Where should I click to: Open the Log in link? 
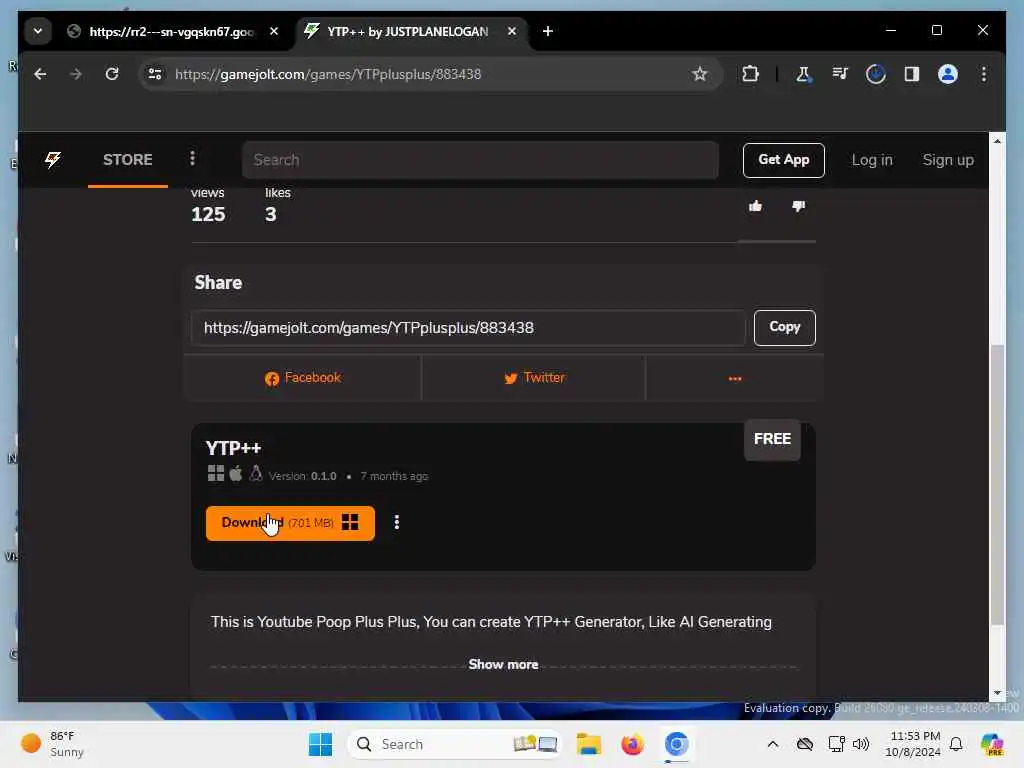pyautogui.click(x=872, y=160)
